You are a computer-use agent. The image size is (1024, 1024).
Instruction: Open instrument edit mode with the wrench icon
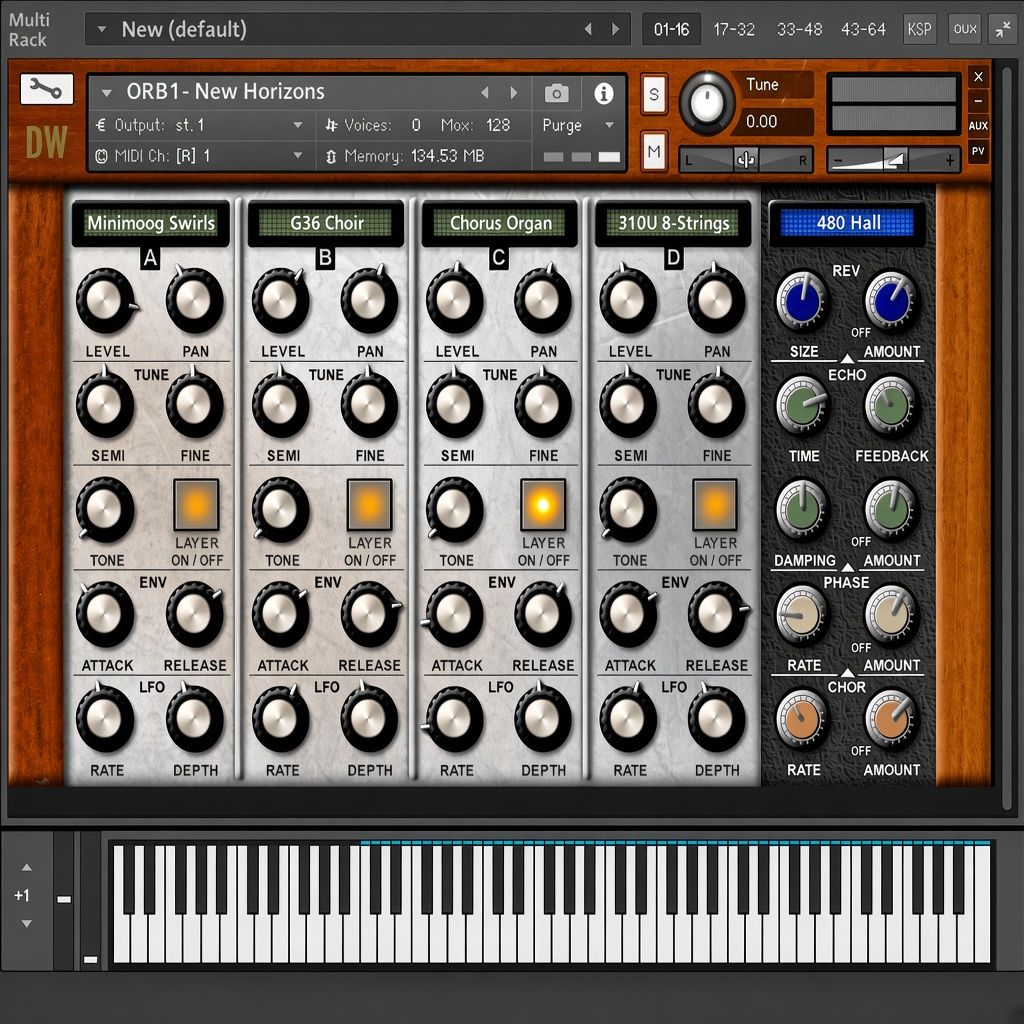coord(46,89)
